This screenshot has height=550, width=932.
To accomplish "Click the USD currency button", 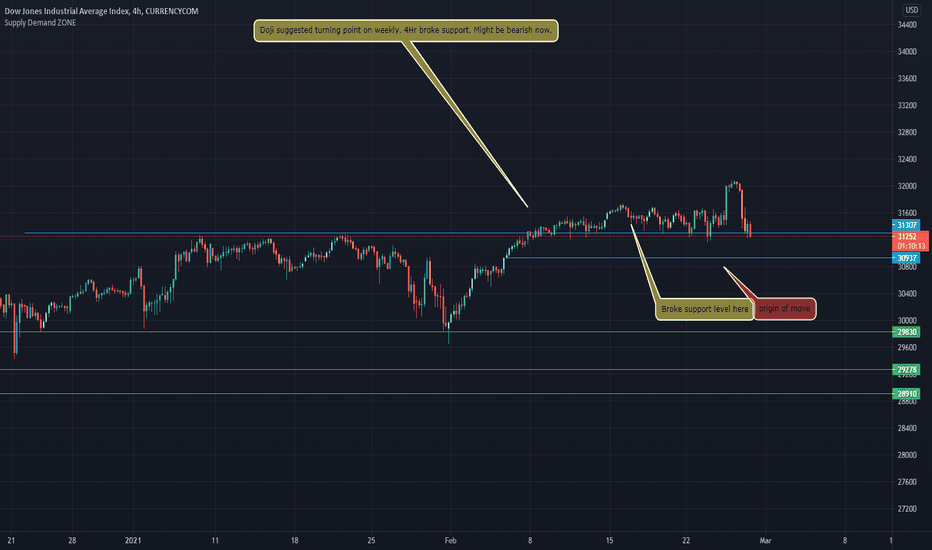I will (x=911, y=10).
